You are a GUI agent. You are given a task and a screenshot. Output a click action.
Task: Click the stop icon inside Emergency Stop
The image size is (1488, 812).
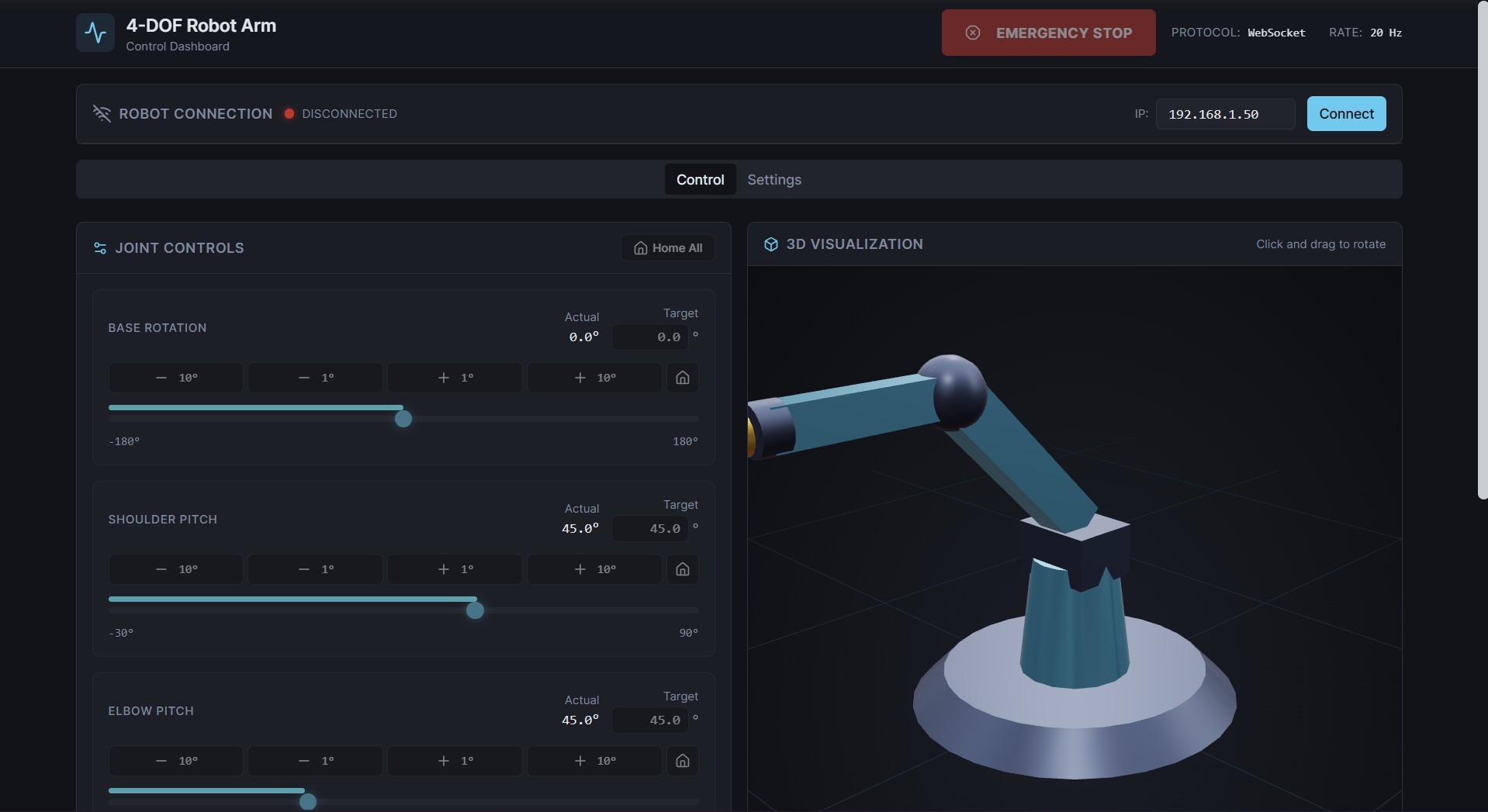pyautogui.click(x=974, y=33)
